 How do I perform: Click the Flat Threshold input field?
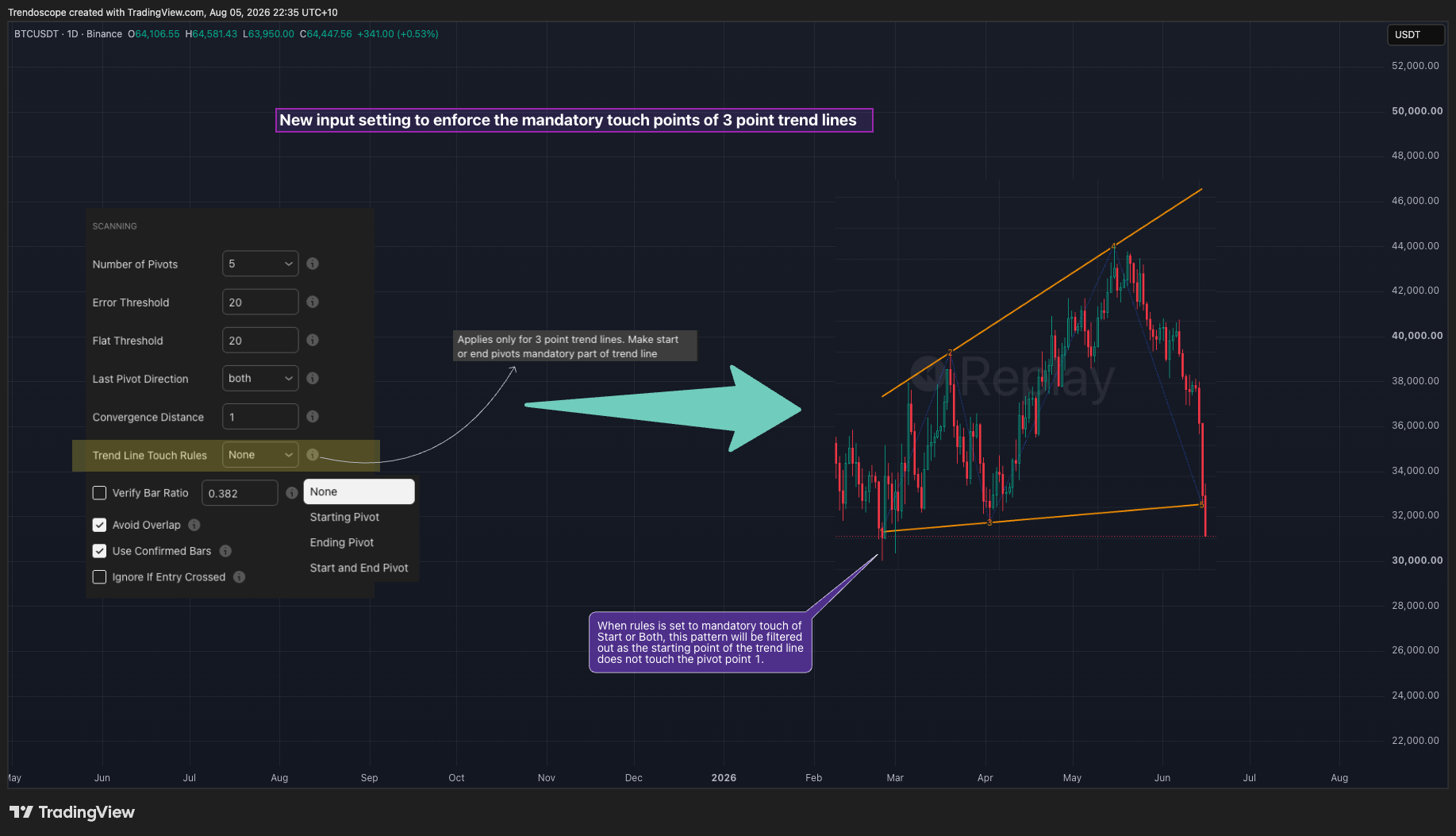(x=260, y=340)
